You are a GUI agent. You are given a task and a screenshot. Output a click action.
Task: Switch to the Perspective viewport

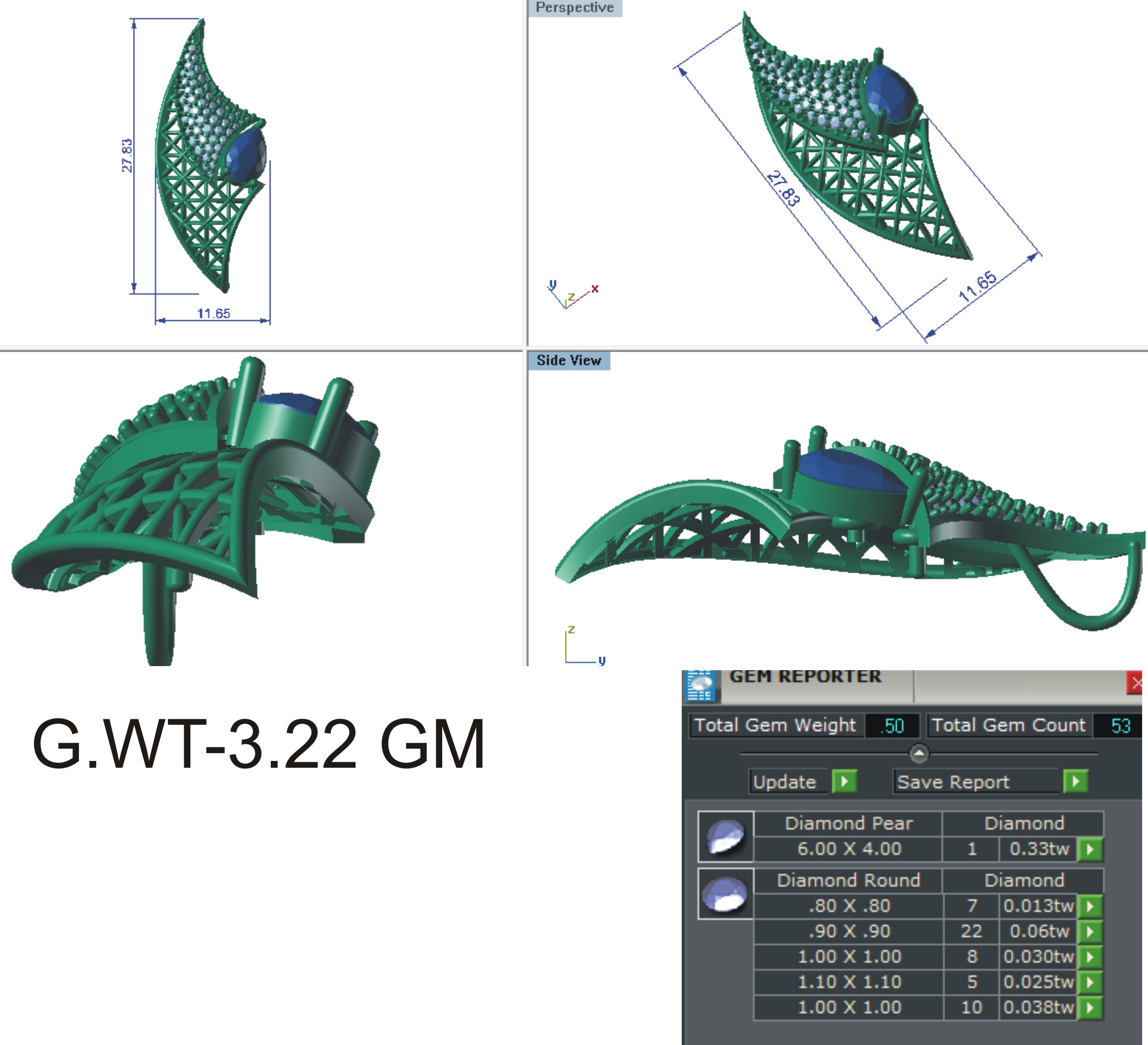pos(575,8)
